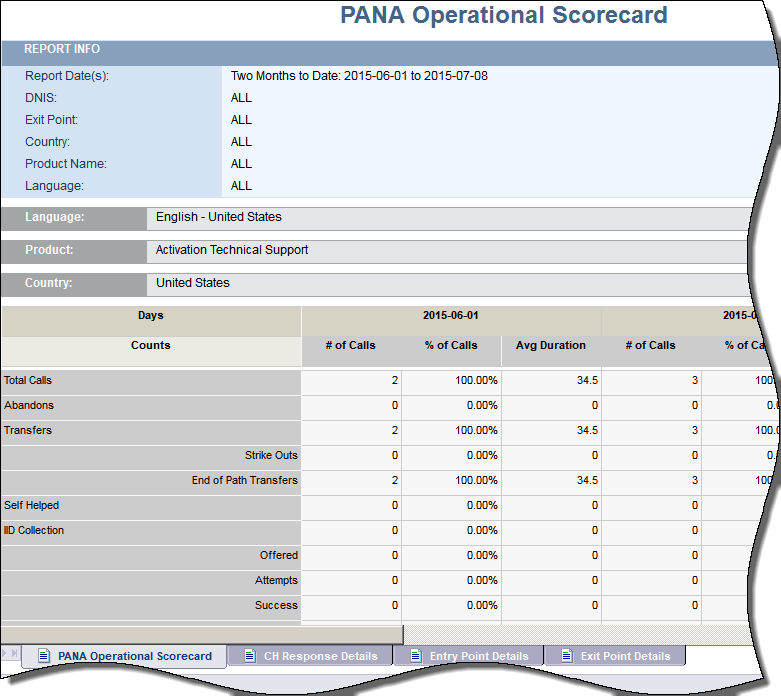
Task: Click the horizontal scrollbar above the tabs
Action: [200, 635]
